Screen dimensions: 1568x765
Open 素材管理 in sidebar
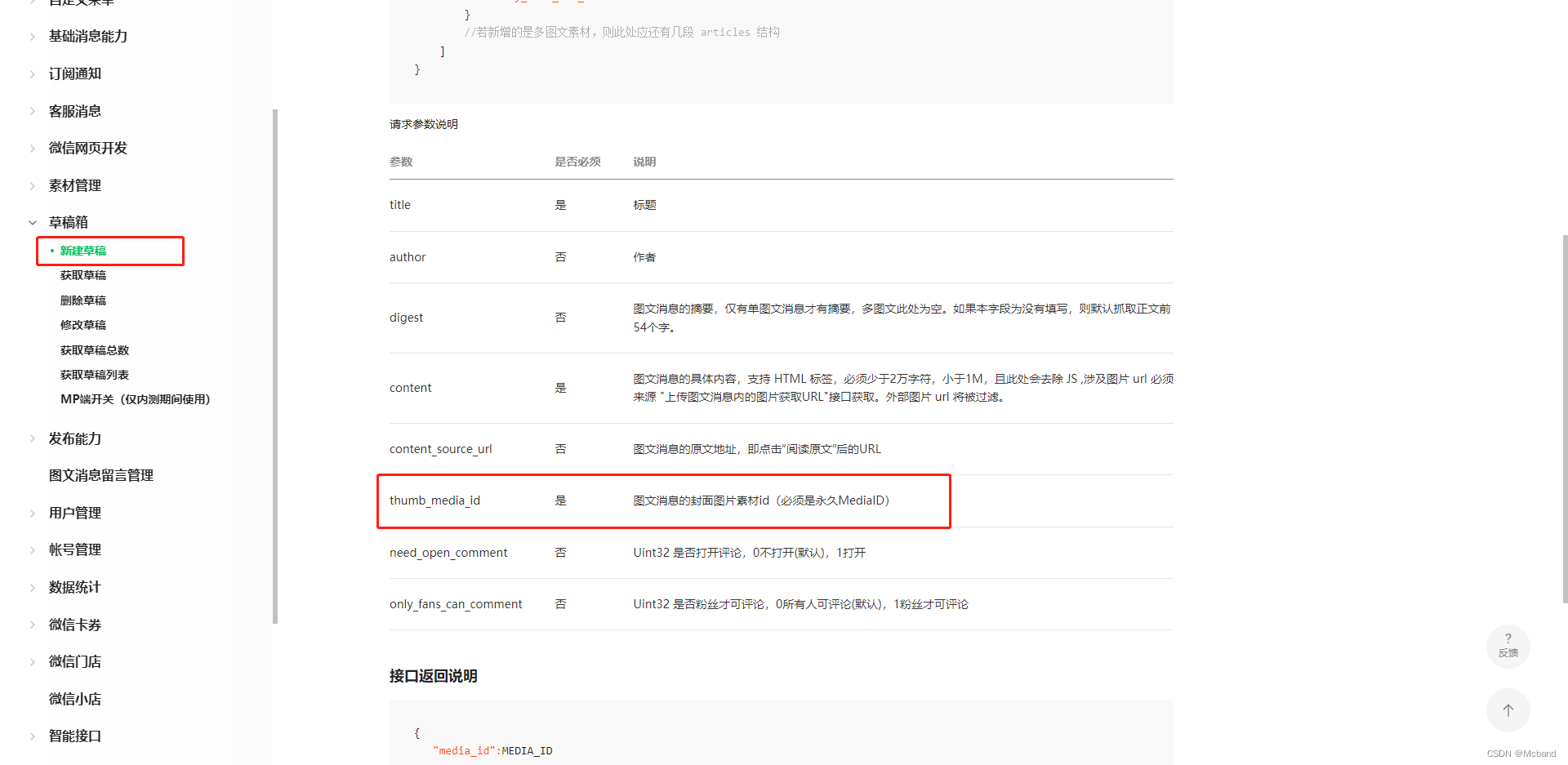coord(75,185)
